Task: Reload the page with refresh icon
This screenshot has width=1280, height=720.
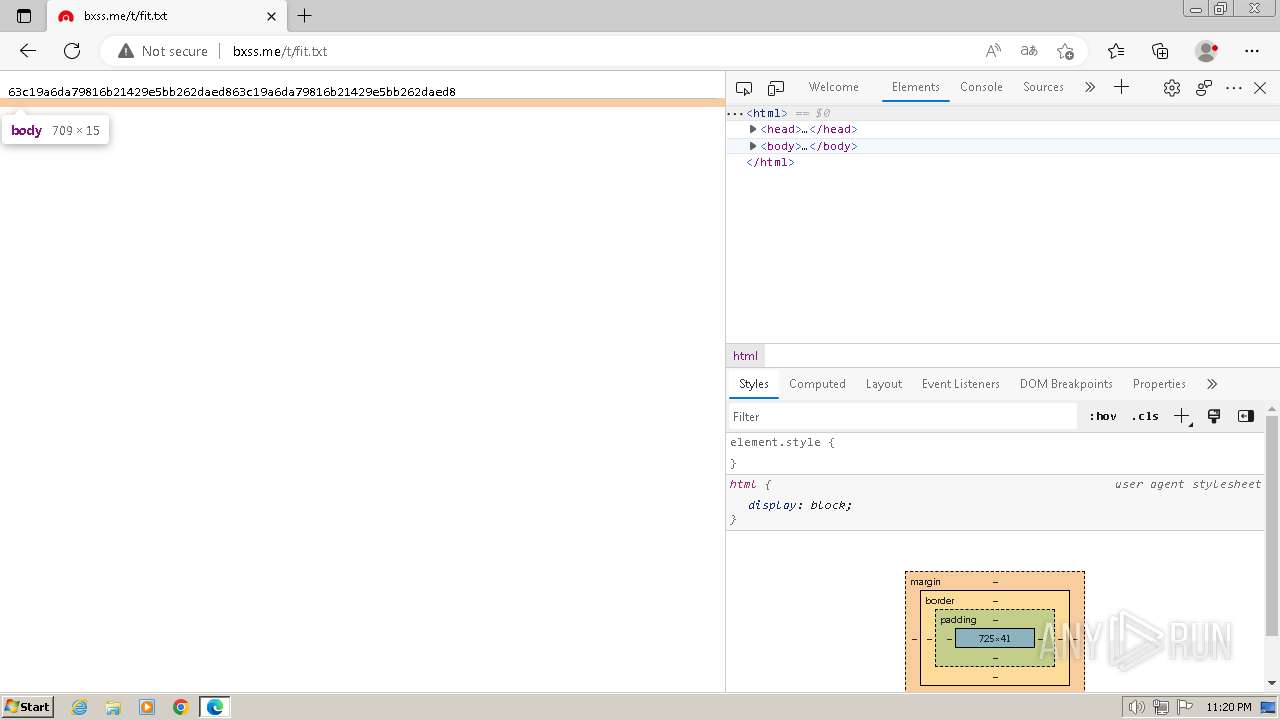Action: point(72,51)
